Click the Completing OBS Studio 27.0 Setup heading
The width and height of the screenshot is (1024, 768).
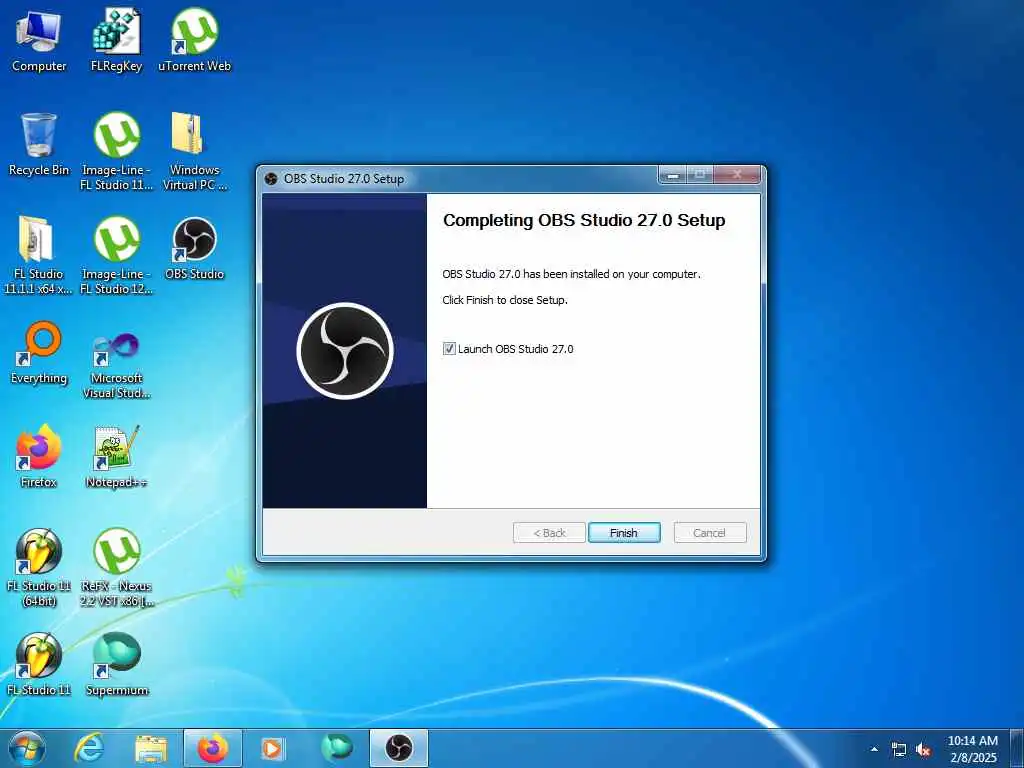pos(584,220)
